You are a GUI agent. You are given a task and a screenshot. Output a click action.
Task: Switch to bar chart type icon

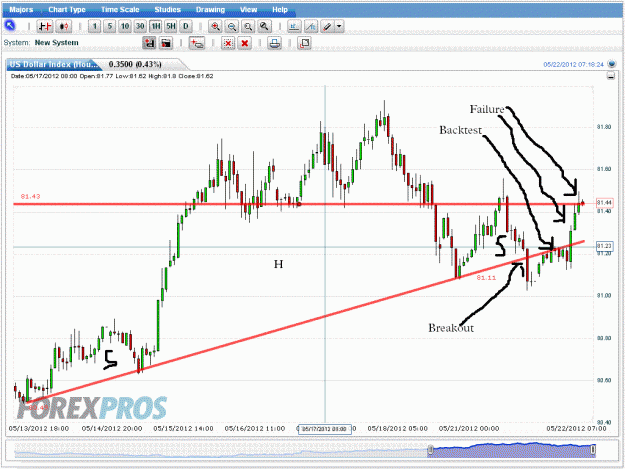(44, 27)
